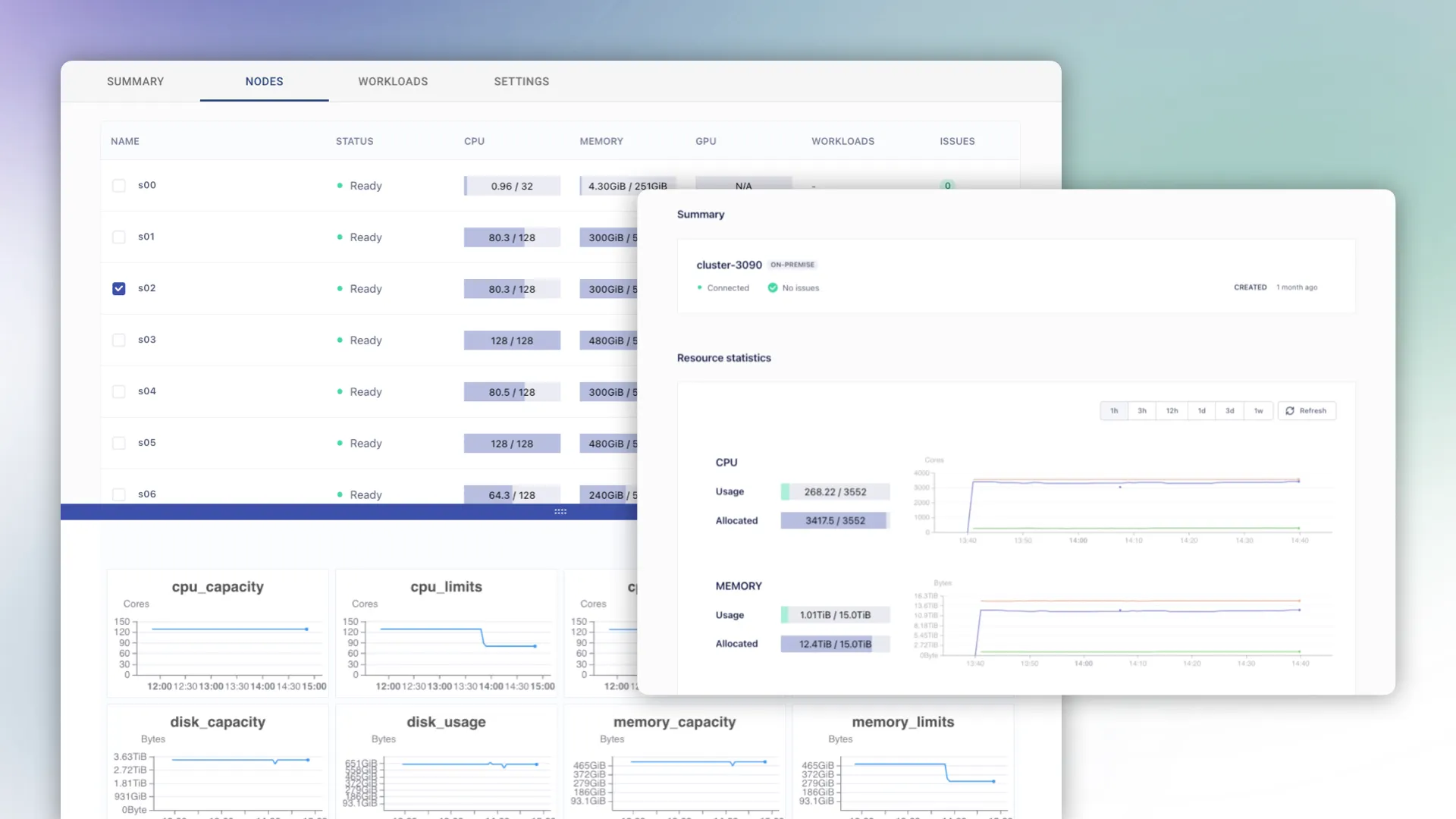
Task: Set time range to 3h
Action: tap(1142, 411)
